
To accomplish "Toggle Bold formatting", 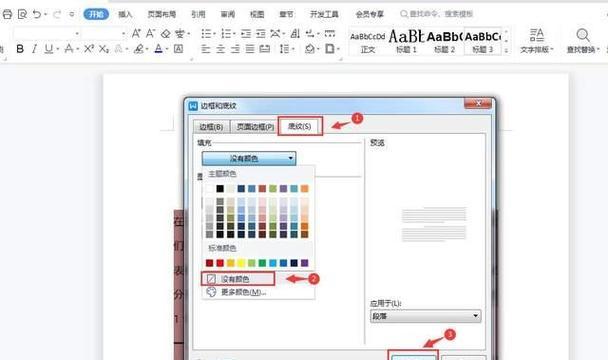I will 20,49.
